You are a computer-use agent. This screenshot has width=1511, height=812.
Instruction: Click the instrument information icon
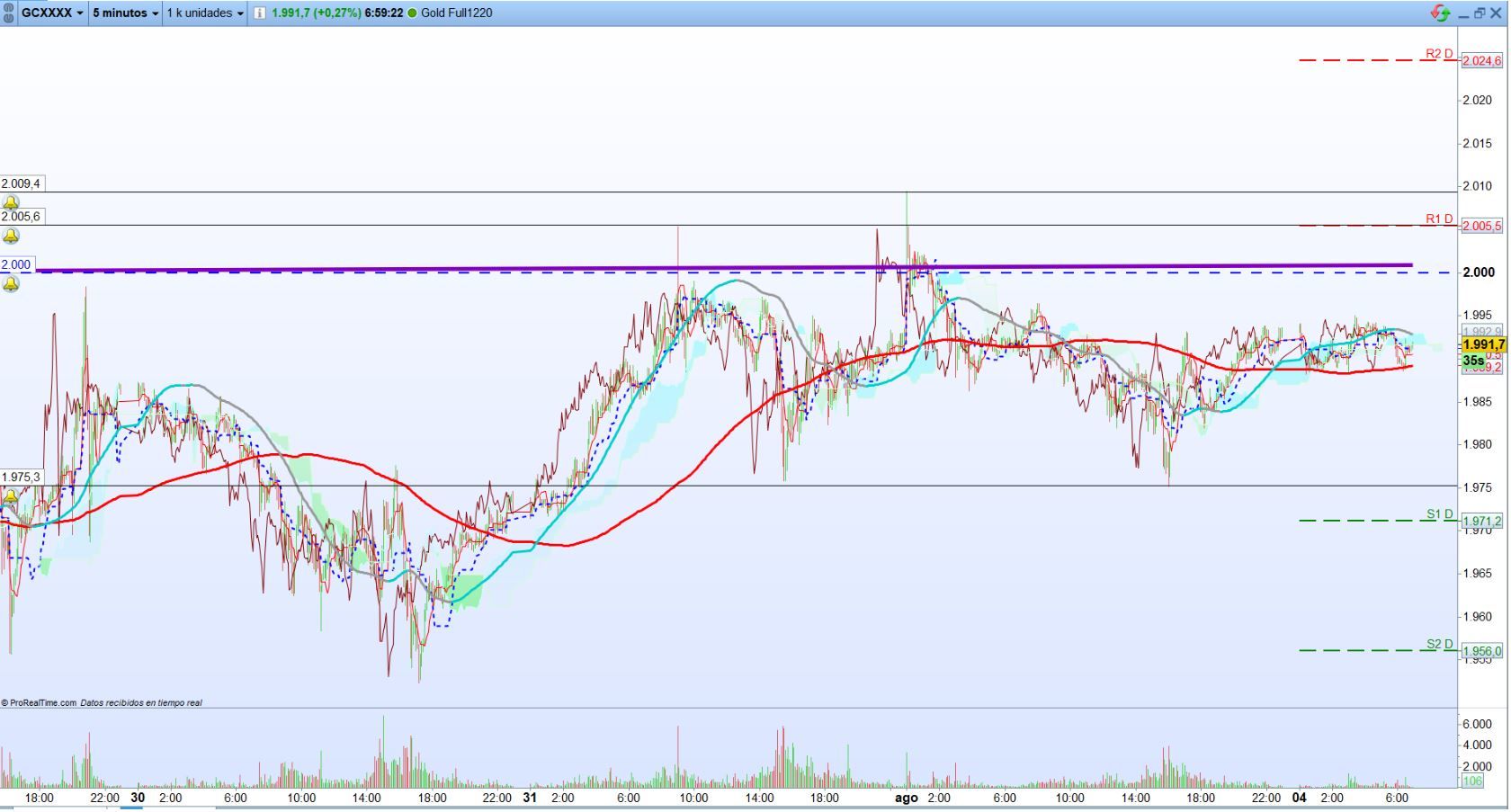click(260, 13)
